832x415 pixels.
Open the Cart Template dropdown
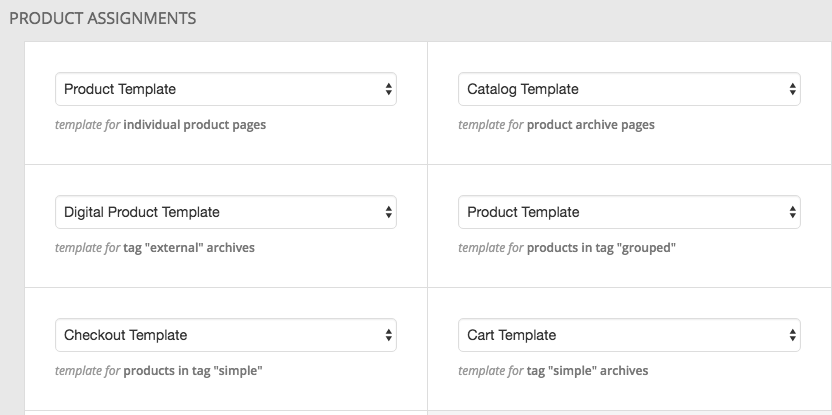[629, 335]
